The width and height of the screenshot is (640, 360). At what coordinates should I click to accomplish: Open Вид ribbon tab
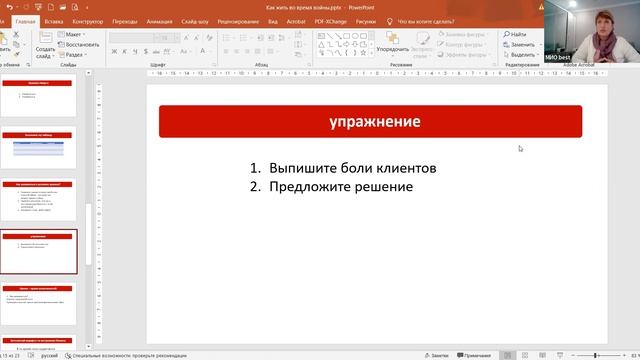(273, 22)
